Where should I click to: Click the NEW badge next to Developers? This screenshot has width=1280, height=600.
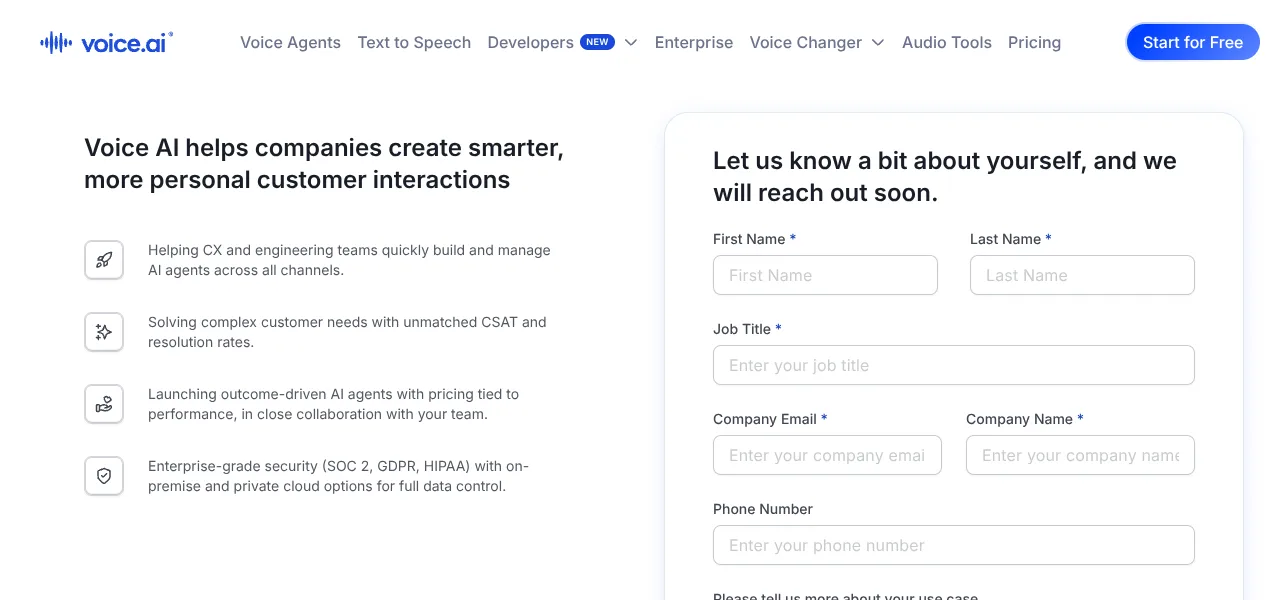point(598,42)
